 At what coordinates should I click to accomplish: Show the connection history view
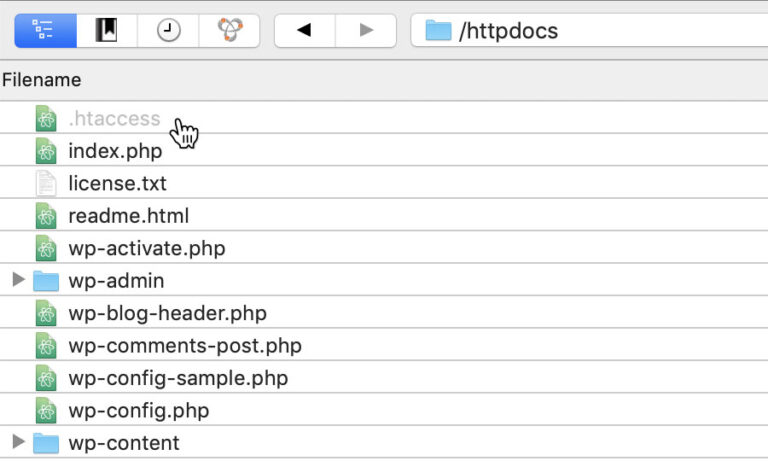point(168,30)
